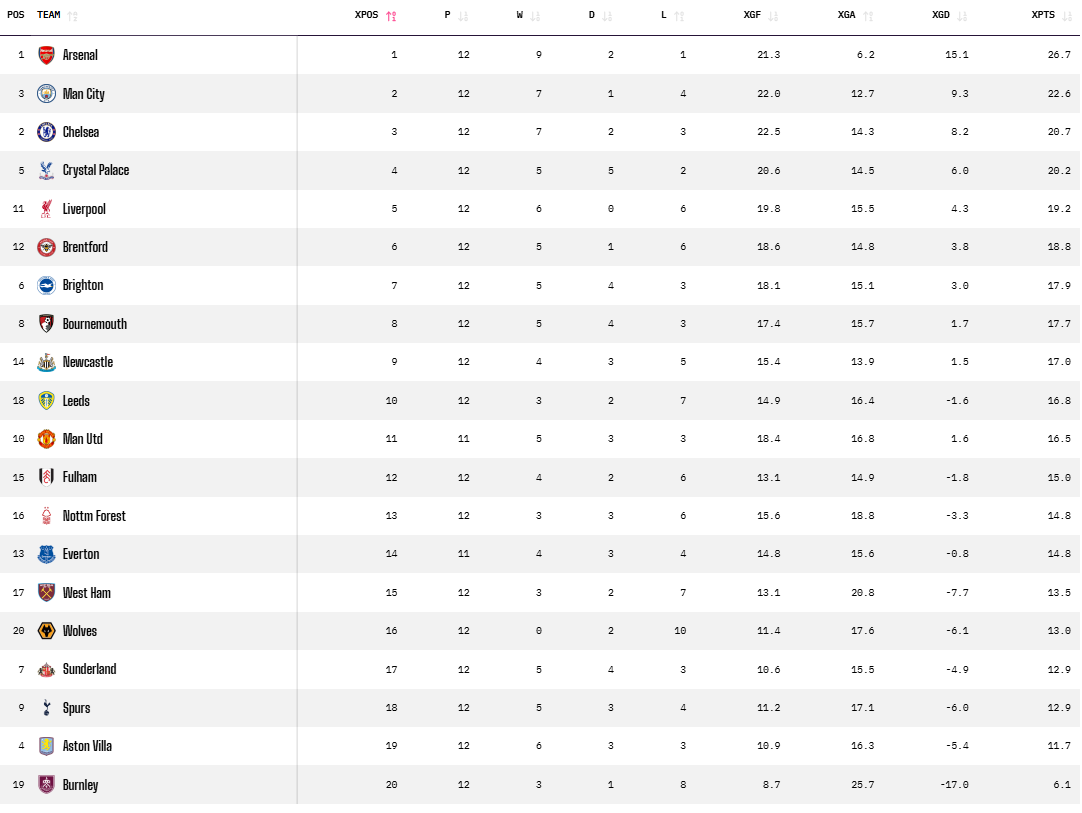Open the Aston Villa team link

coord(87,746)
